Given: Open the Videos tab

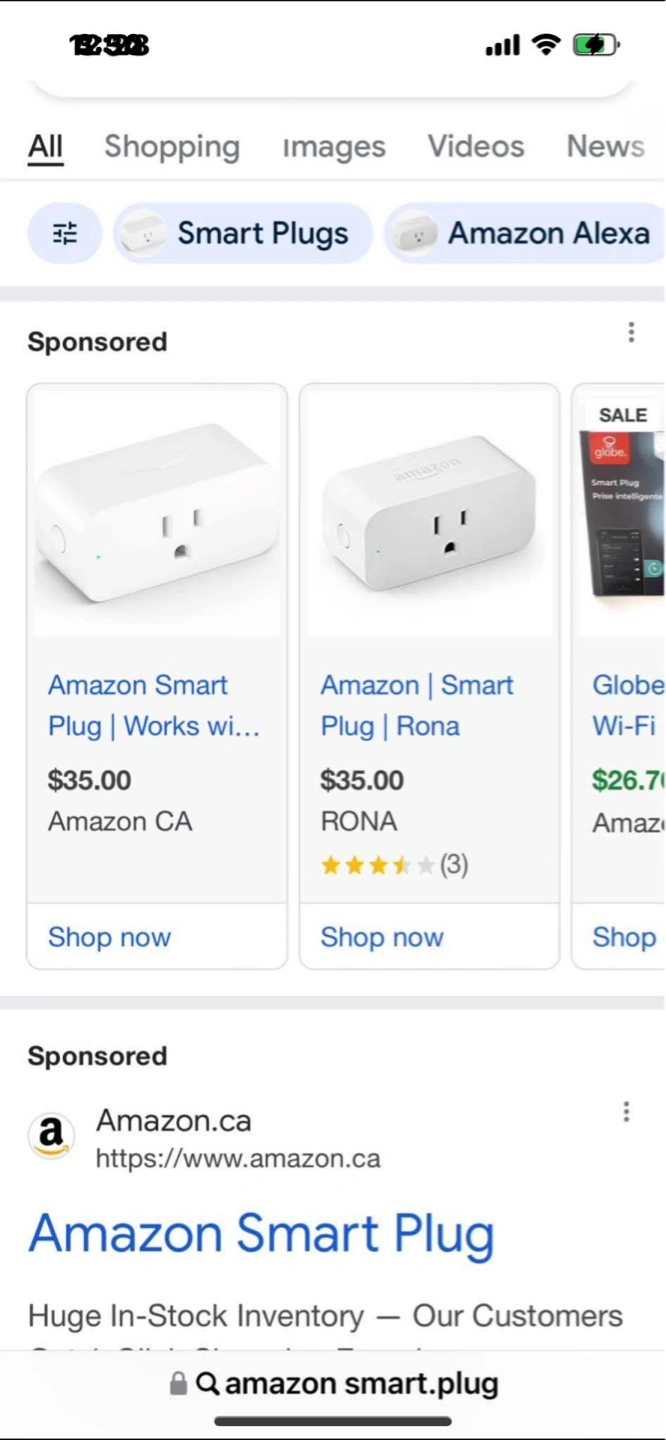Looking at the screenshot, I should tap(476, 146).
